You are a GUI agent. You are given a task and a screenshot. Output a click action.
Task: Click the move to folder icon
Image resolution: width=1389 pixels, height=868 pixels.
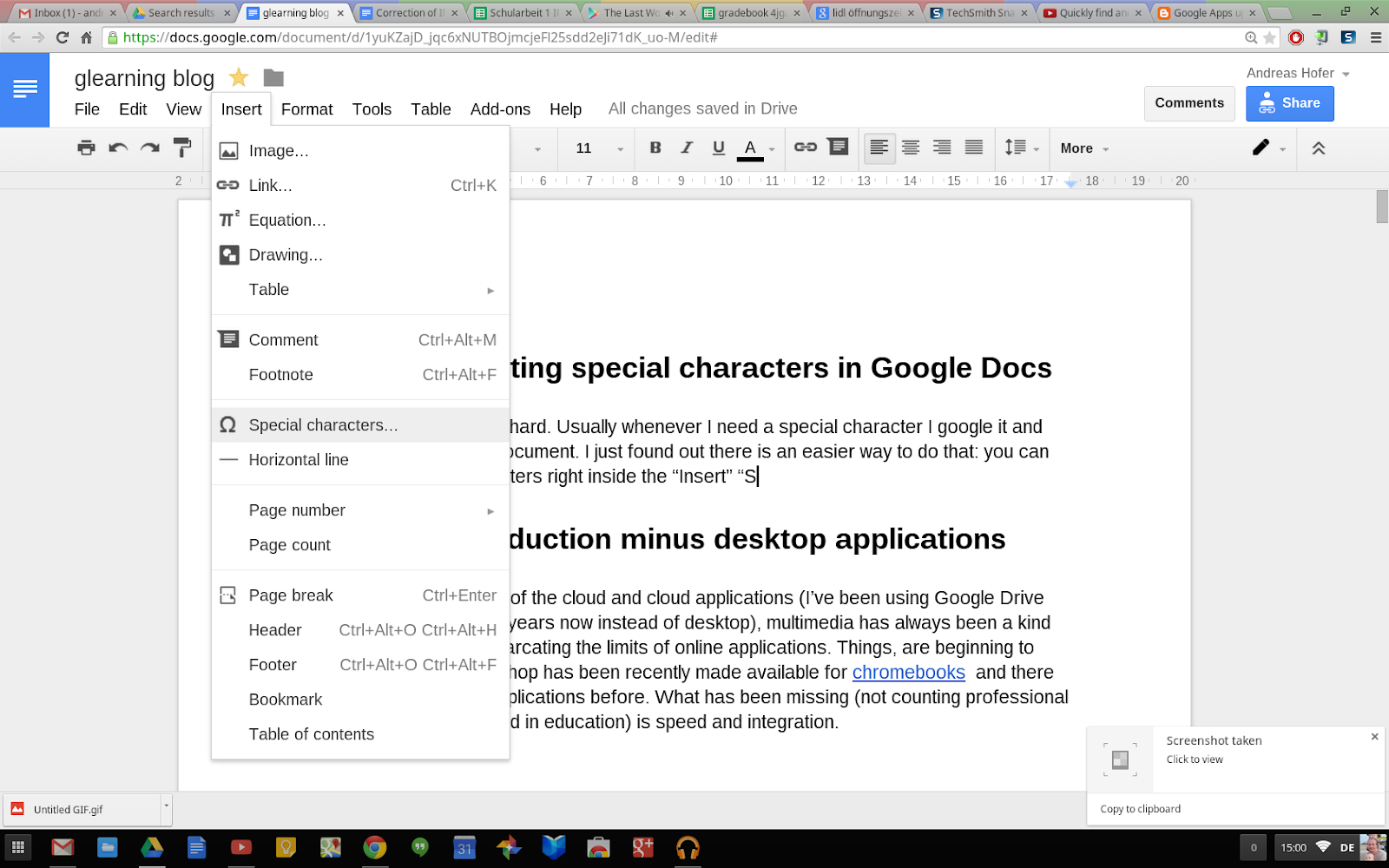pyautogui.click(x=273, y=78)
